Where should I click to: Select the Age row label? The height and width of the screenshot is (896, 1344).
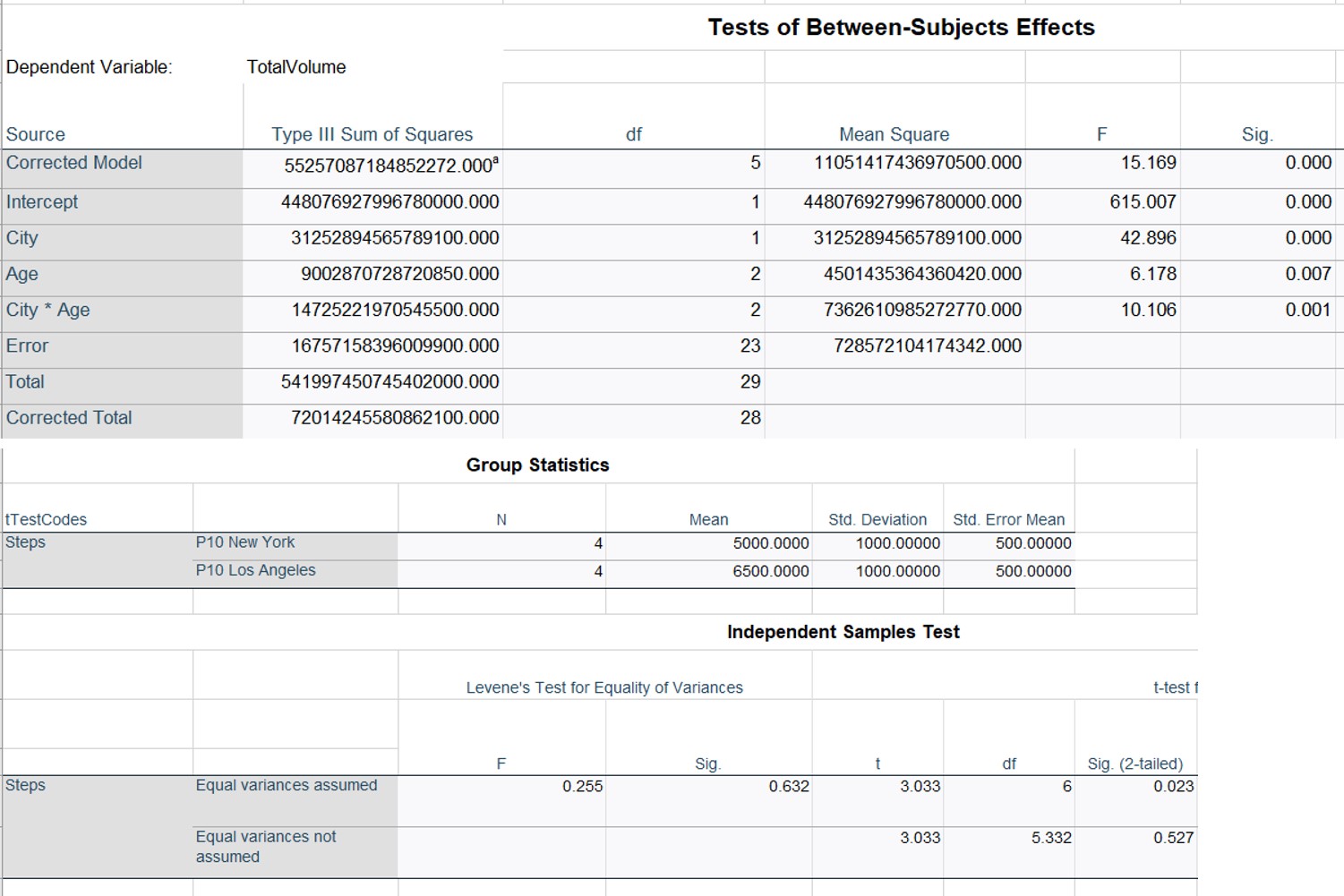tap(22, 274)
